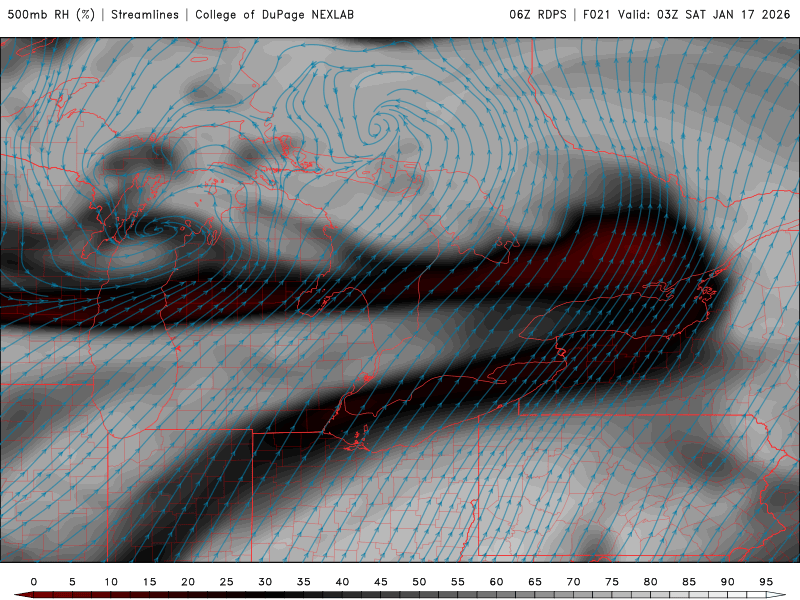Click the '35' value on the color scale
Image resolution: width=800 pixels, height=600 pixels.
pyautogui.click(x=304, y=582)
